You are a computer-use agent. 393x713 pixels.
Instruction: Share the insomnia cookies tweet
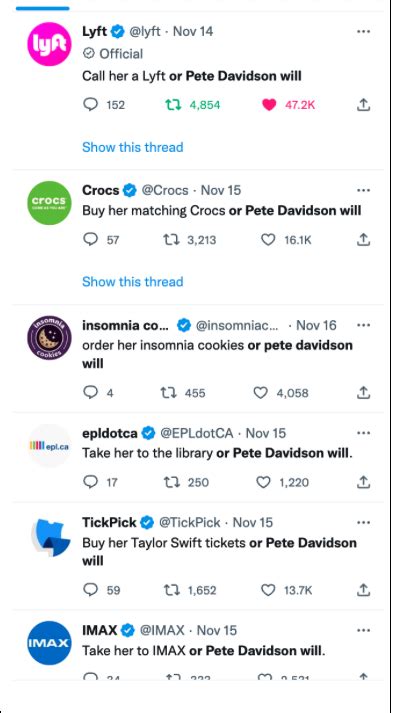pyautogui.click(x=363, y=392)
